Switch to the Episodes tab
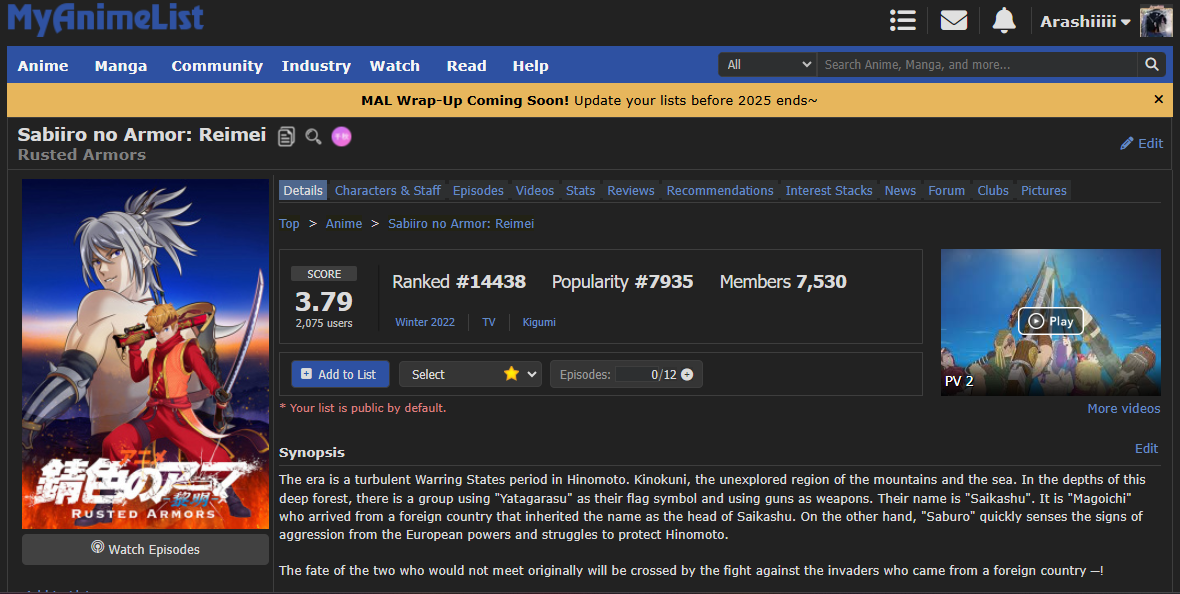 coord(478,190)
